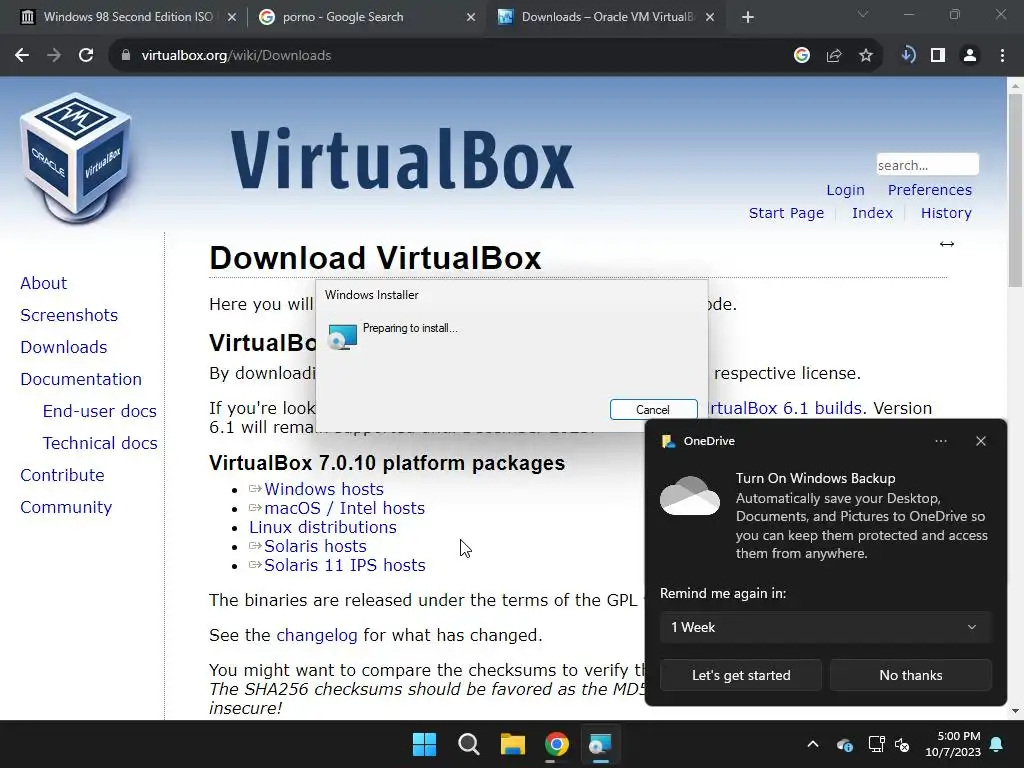The height and width of the screenshot is (768, 1024).
Task: Click the VirtualBox site search field
Action: [927, 165]
